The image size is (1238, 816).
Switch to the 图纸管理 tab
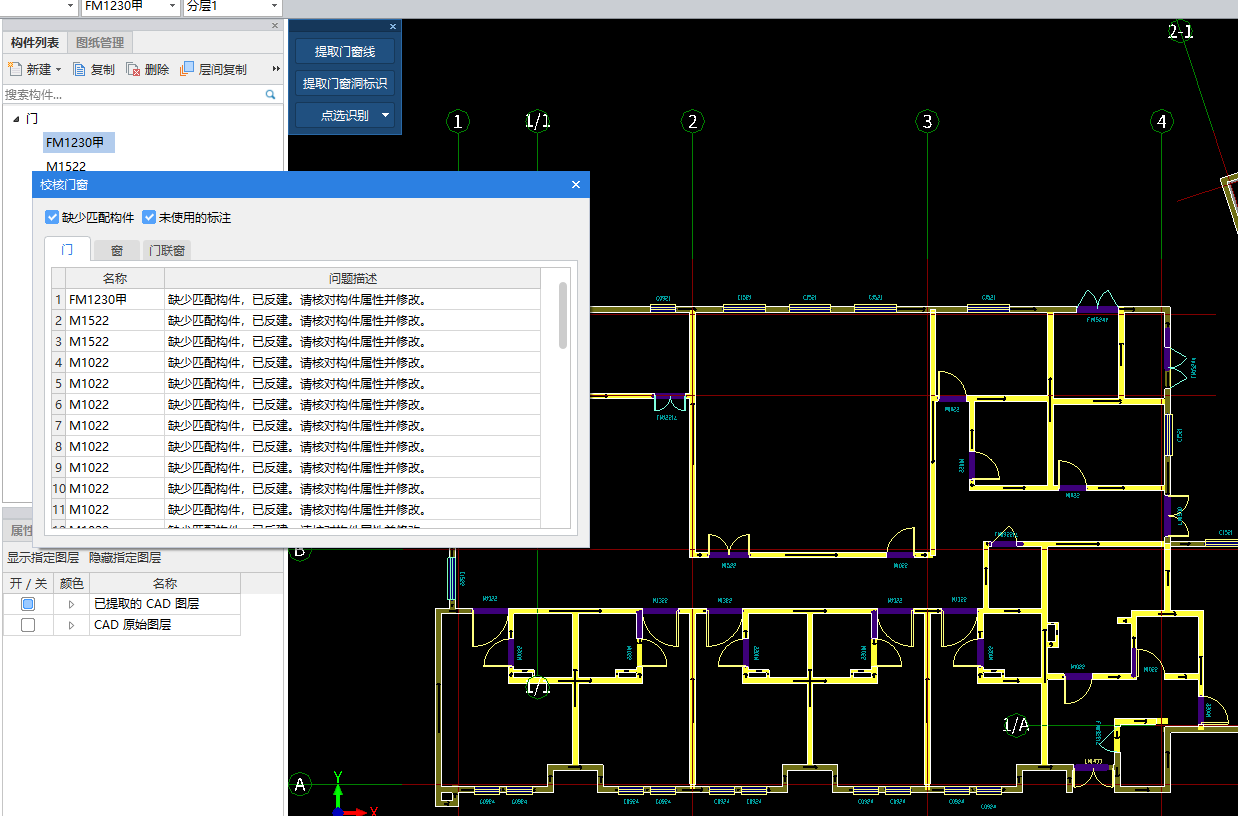point(100,43)
